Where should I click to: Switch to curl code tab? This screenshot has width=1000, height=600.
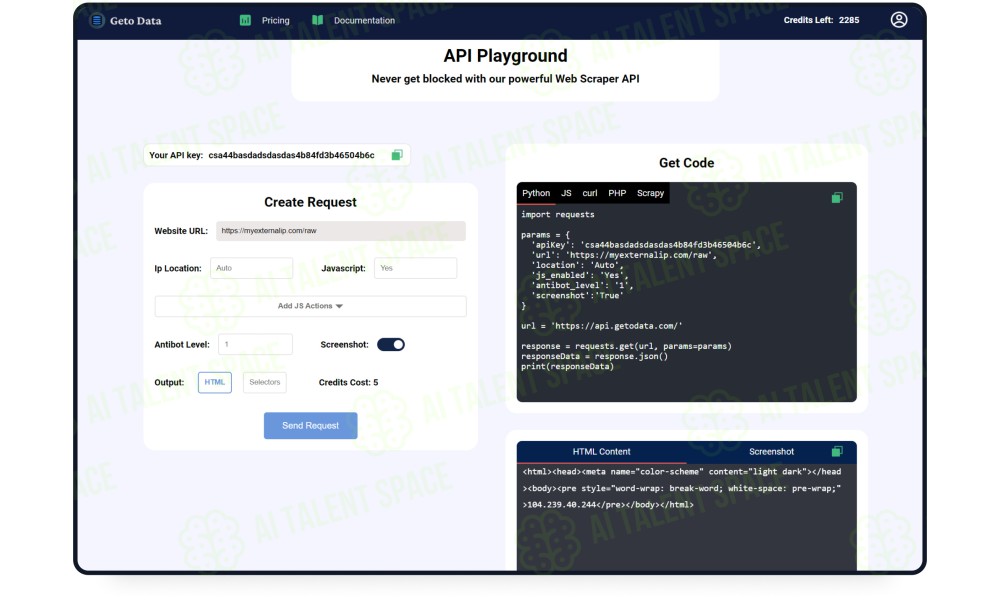point(590,193)
